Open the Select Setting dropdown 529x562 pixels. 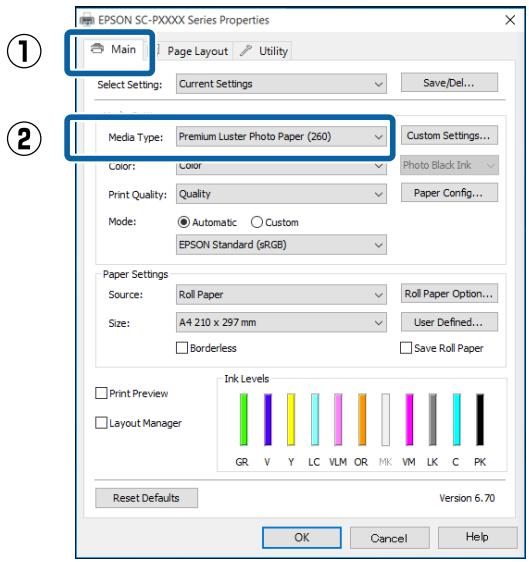[x=281, y=84]
